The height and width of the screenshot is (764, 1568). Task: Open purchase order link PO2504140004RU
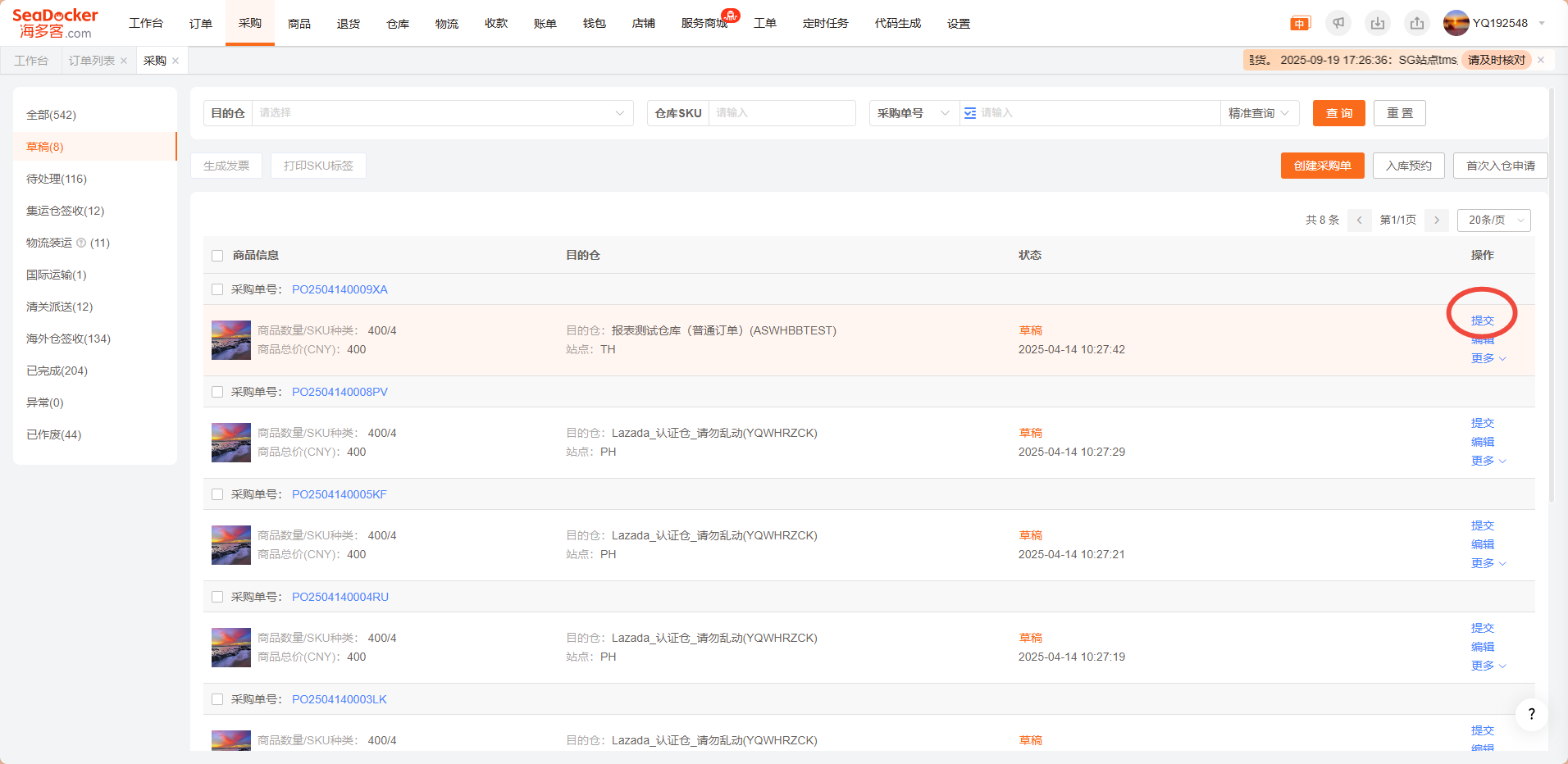(x=340, y=597)
